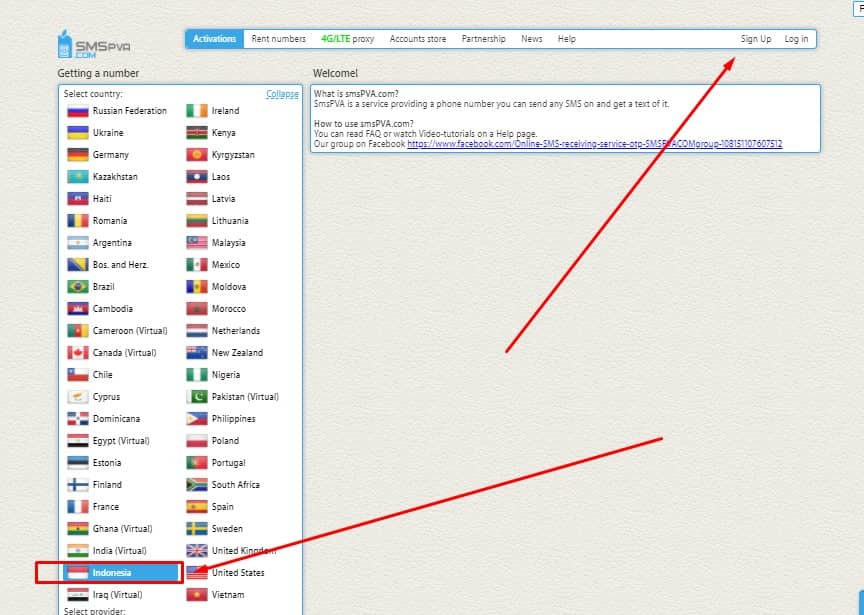The height and width of the screenshot is (615, 864).
Task: Open the Facebook group URL link
Action: (595, 144)
